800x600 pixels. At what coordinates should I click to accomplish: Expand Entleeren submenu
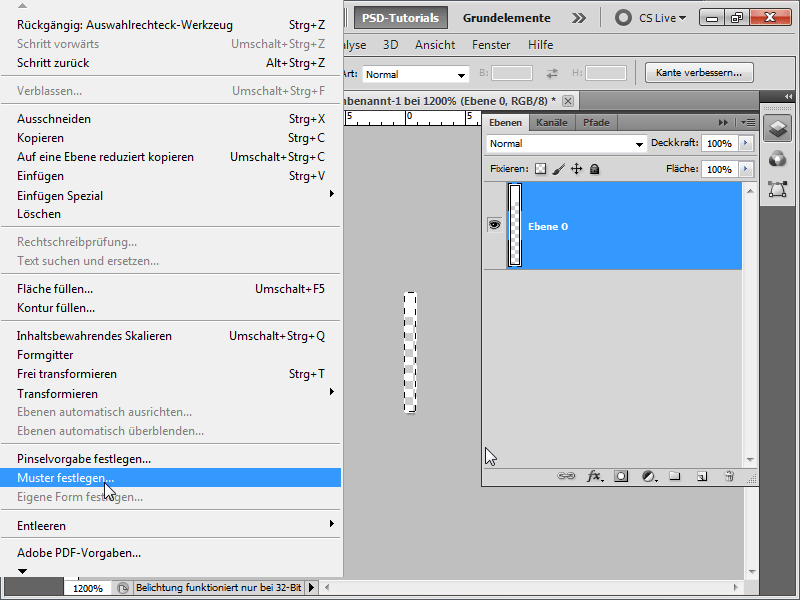(x=171, y=525)
